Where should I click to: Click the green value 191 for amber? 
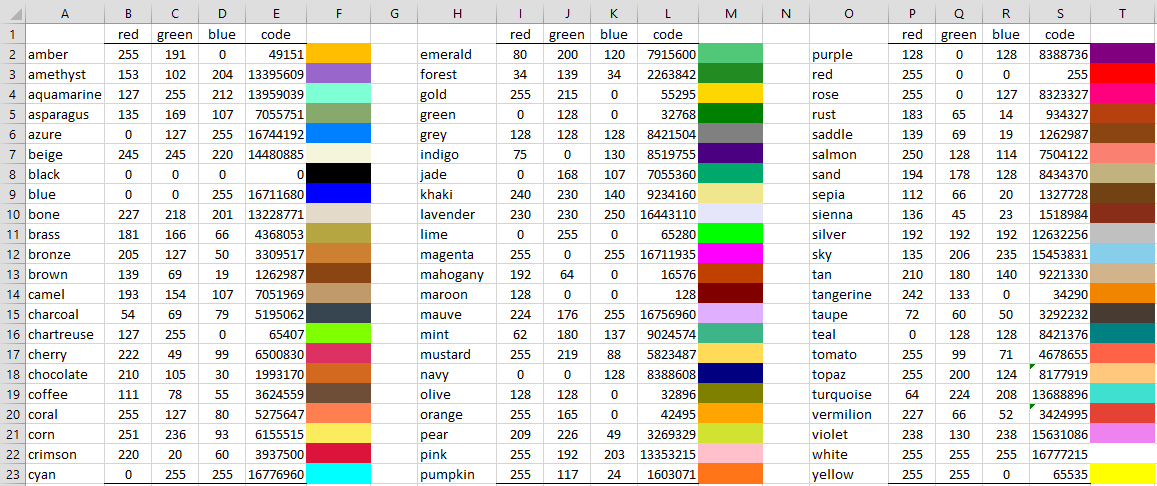pyautogui.click(x=175, y=54)
